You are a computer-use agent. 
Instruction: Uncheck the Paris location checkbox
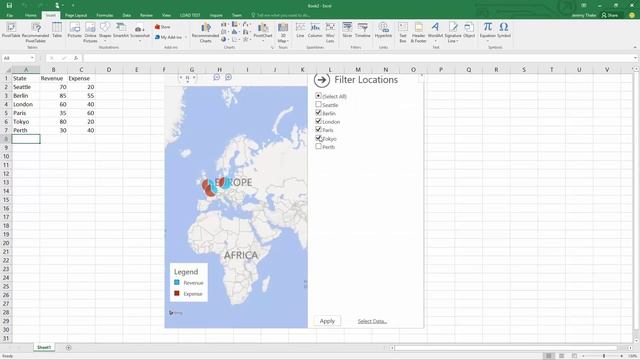coord(318,129)
